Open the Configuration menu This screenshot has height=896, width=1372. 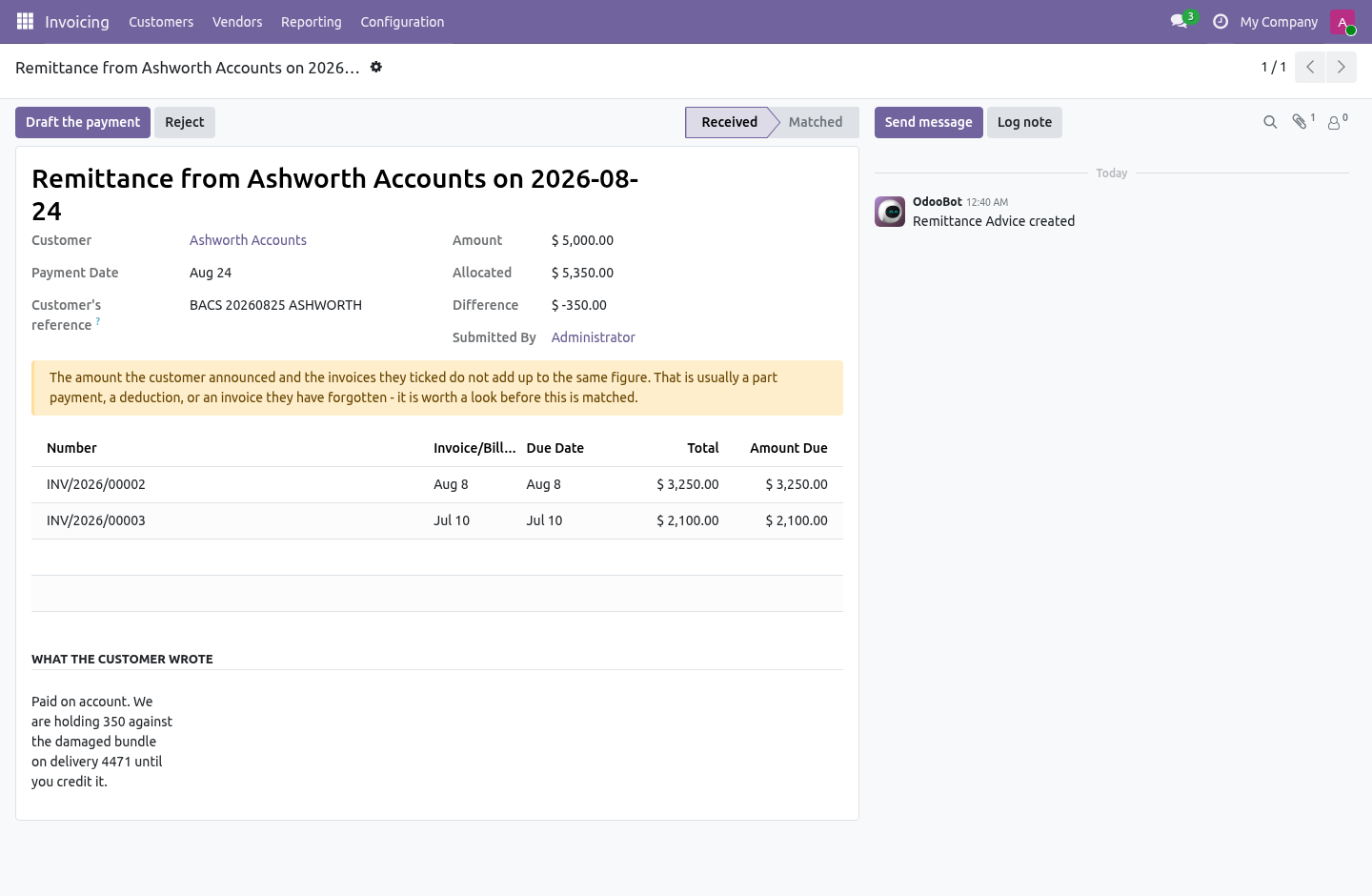(x=402, y=21)
